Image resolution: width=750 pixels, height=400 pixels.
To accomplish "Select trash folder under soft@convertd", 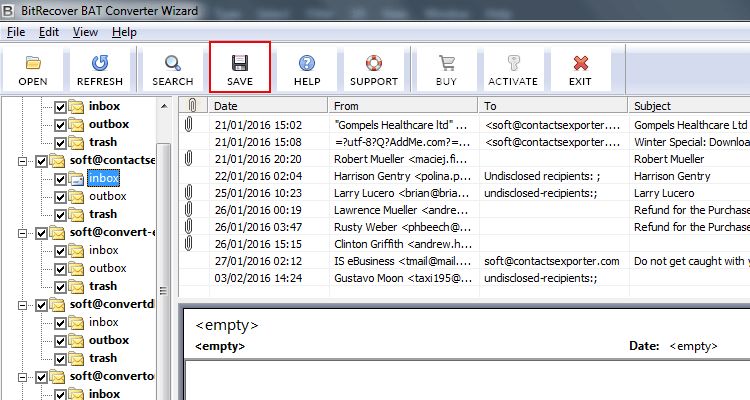I will click(x=103, y=358).
